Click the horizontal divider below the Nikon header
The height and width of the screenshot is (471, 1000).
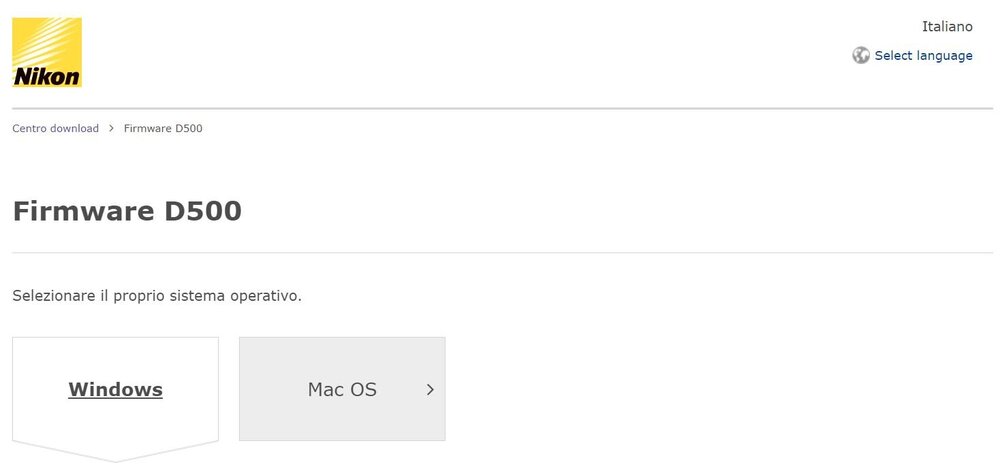coord(503,108)
